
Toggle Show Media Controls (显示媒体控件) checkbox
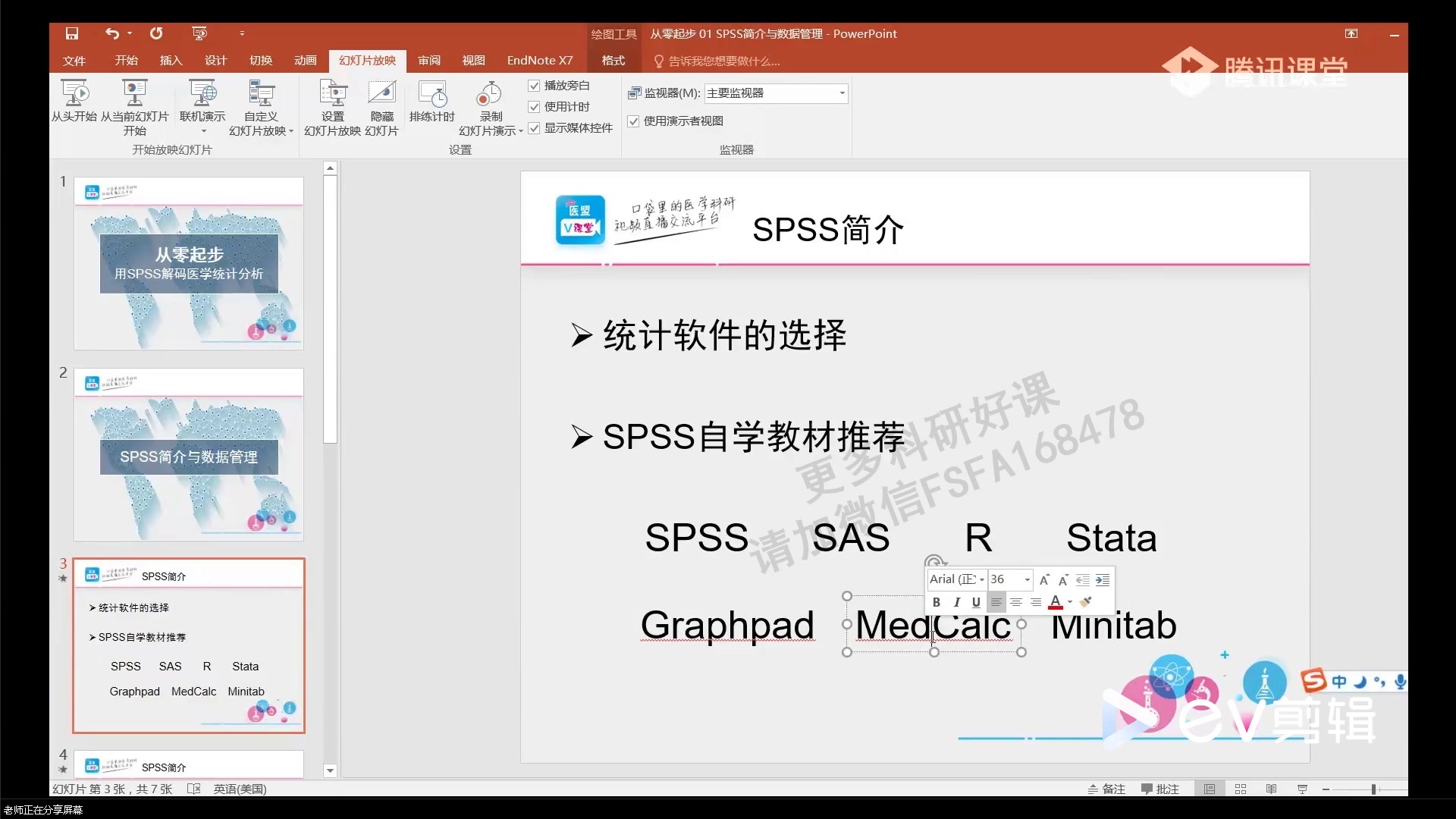[534, 128]
